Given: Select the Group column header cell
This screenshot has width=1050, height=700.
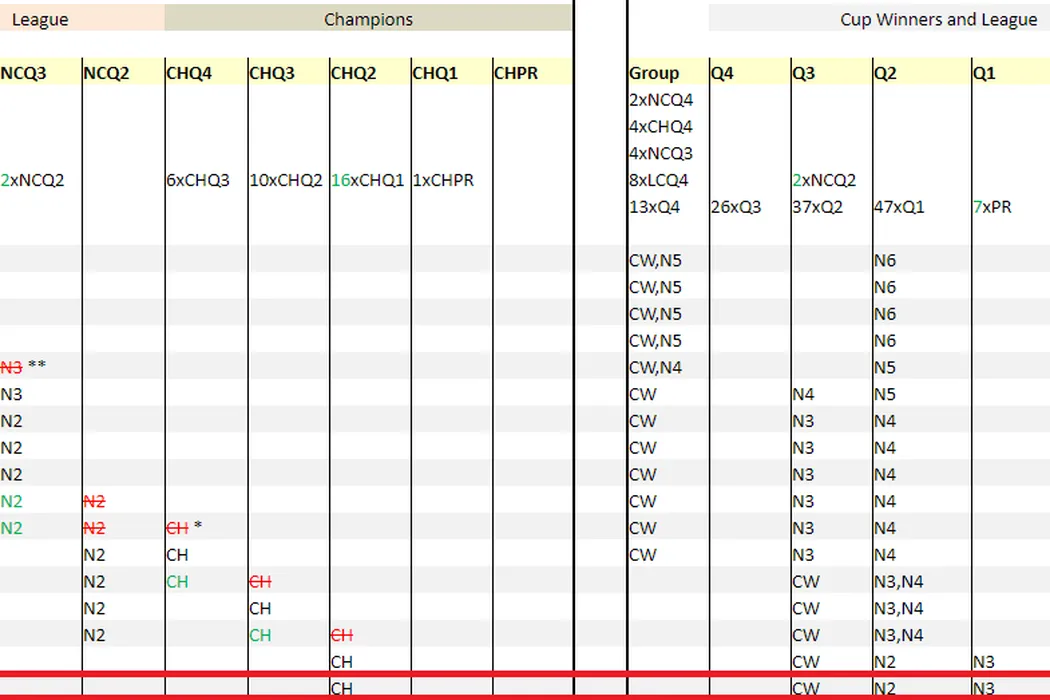Looking at the screenshot, I should [666, 73].
